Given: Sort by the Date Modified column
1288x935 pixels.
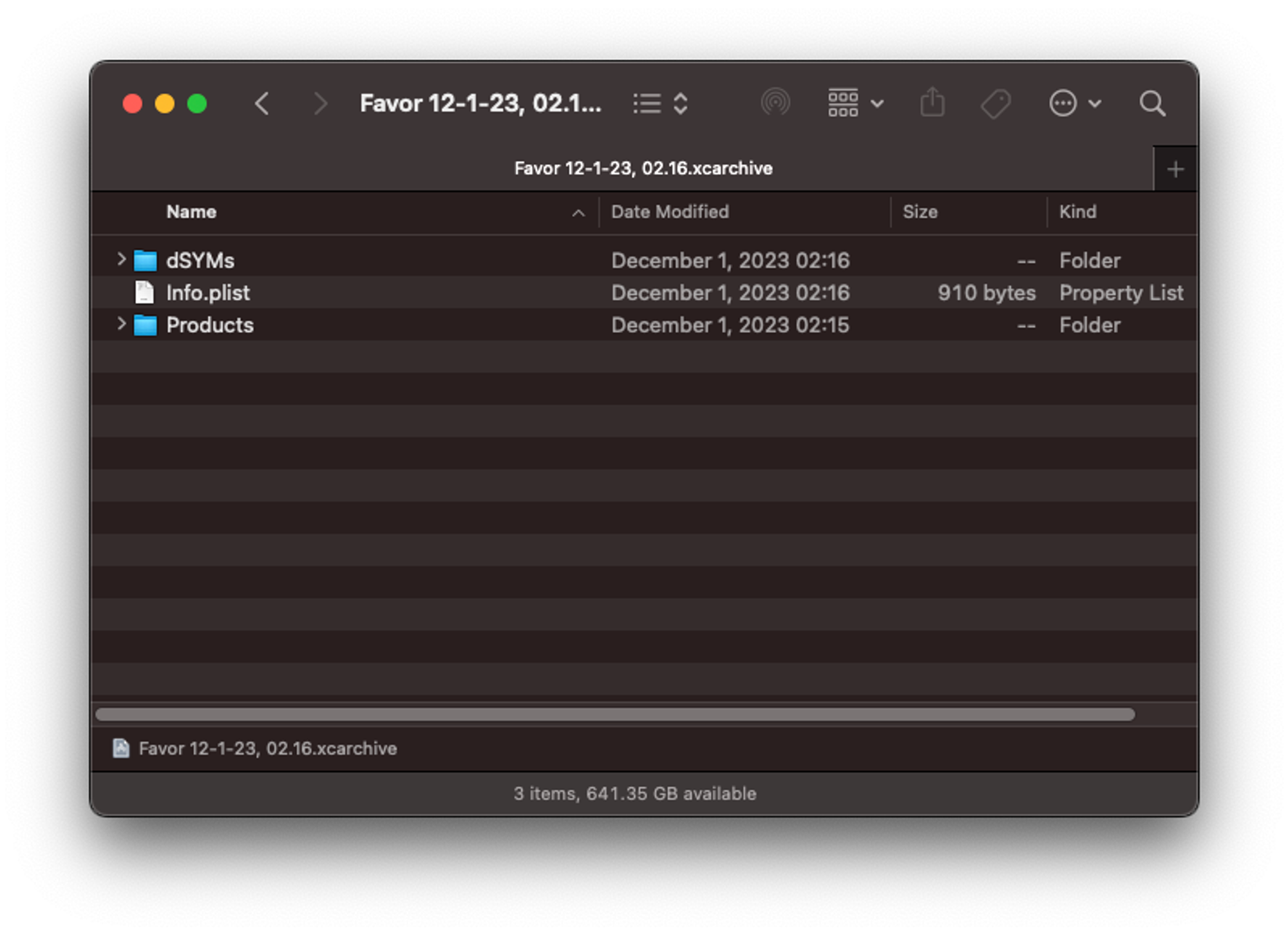Looking at the screenshot, I should (x=670, y=212).
